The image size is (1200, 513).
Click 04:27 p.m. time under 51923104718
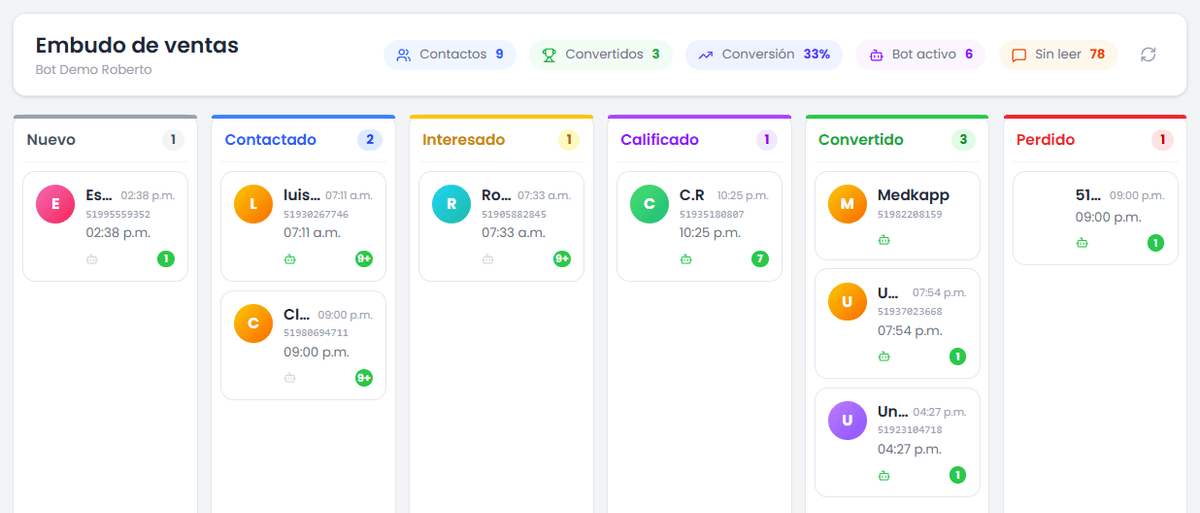pos(910,449)
